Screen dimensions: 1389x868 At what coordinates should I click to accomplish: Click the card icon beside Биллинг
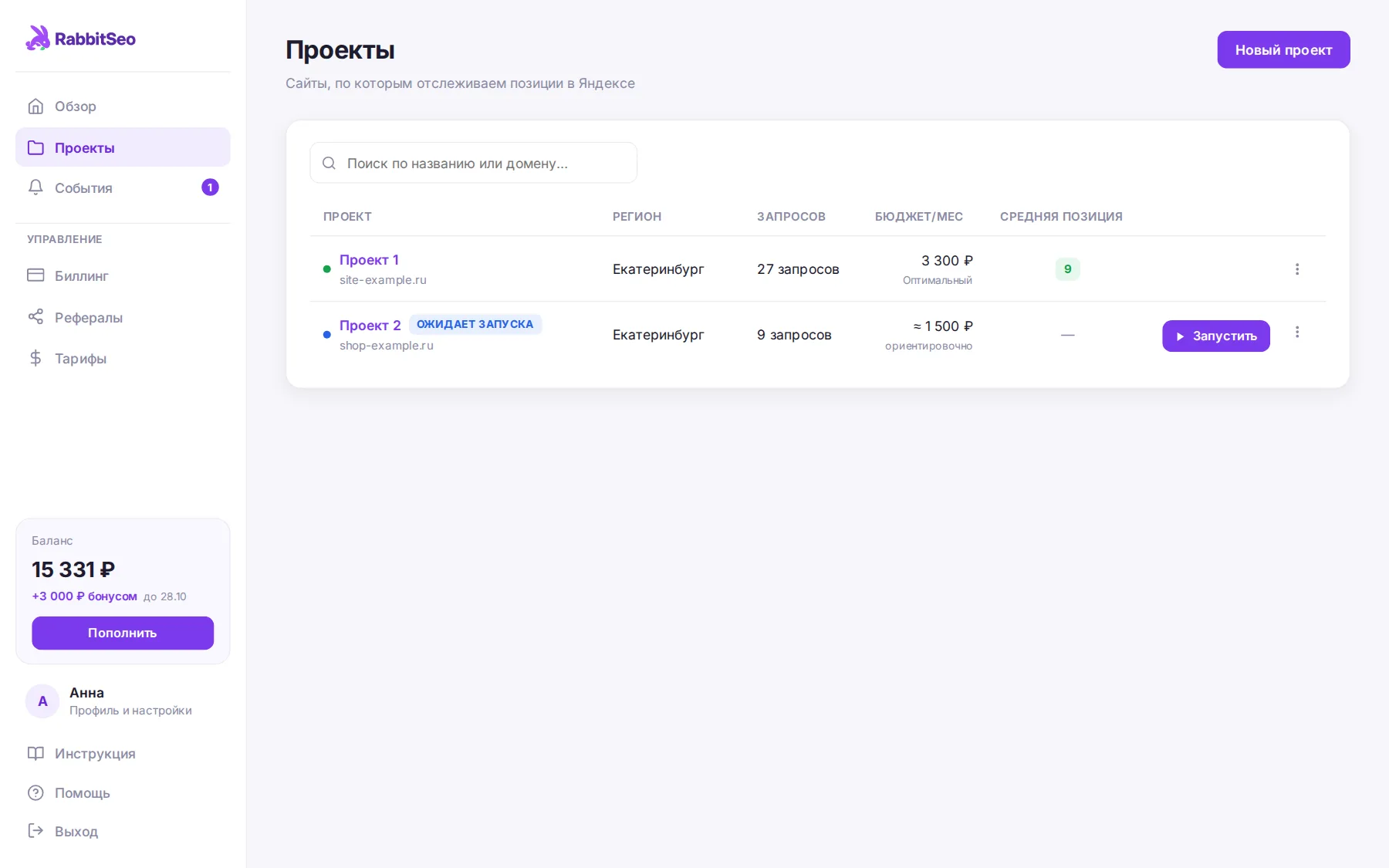[x=35, y=275]
